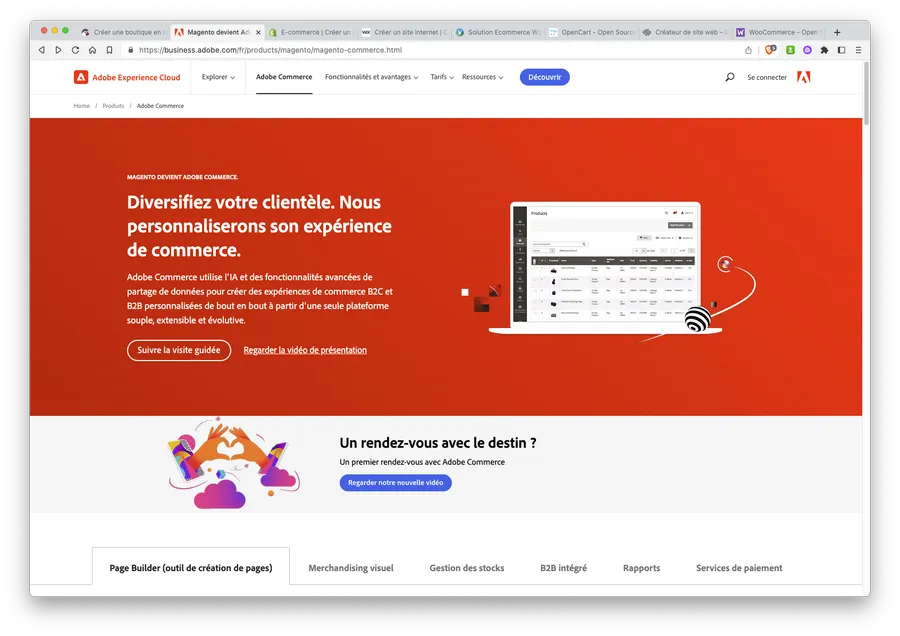Open Regarder la vidéo de présentation link
The height and width of the screenshot is (636, 900).
point(305,350)
